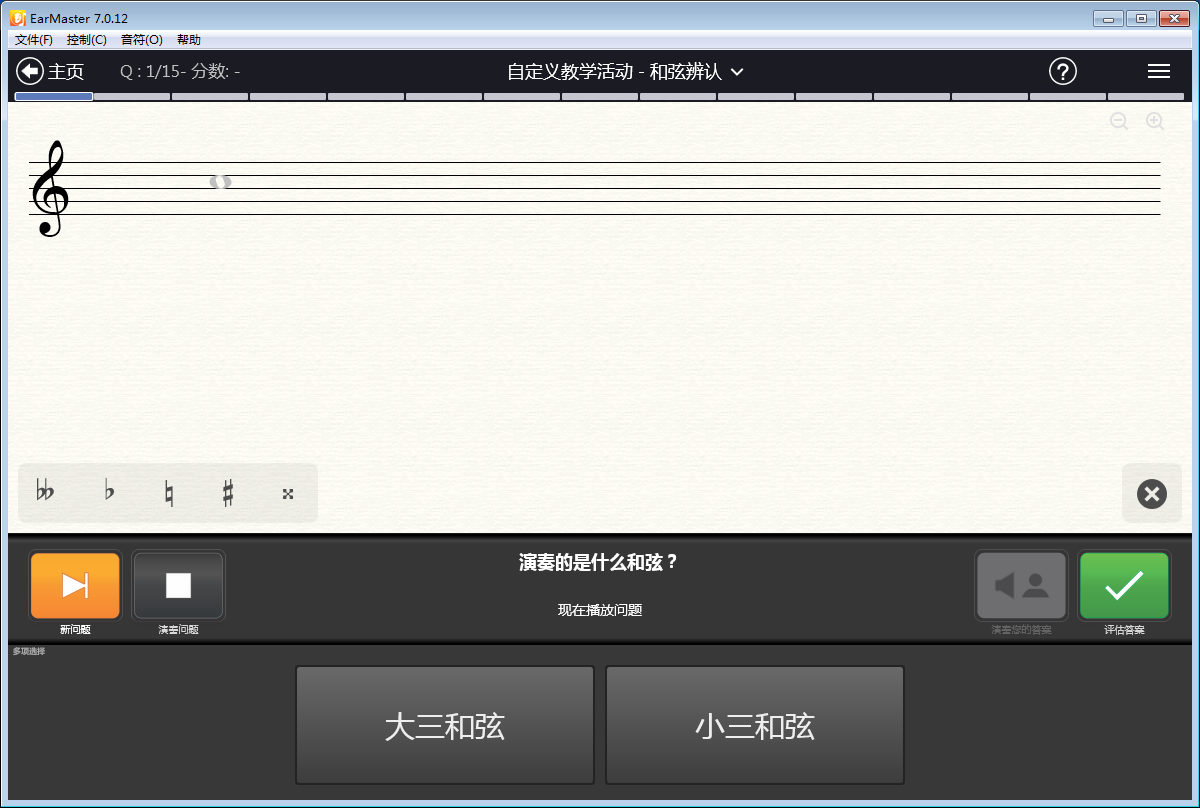The width and height of the screenshot is (1200, 808).
Task: Play your answer (演奏您的答案)
Action: [1021, 586]
